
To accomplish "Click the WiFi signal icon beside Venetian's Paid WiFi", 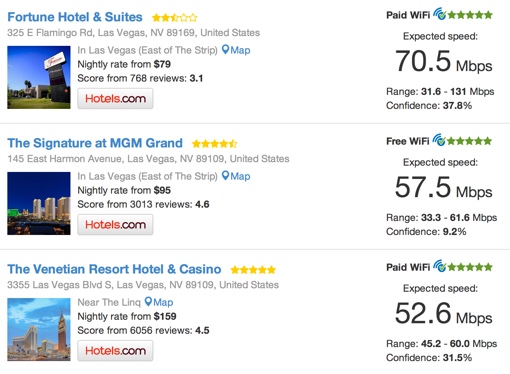I will [x=440, y=266].
